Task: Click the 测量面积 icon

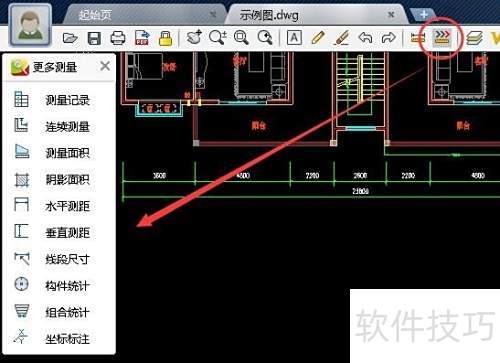Action: tap(21, 152)
